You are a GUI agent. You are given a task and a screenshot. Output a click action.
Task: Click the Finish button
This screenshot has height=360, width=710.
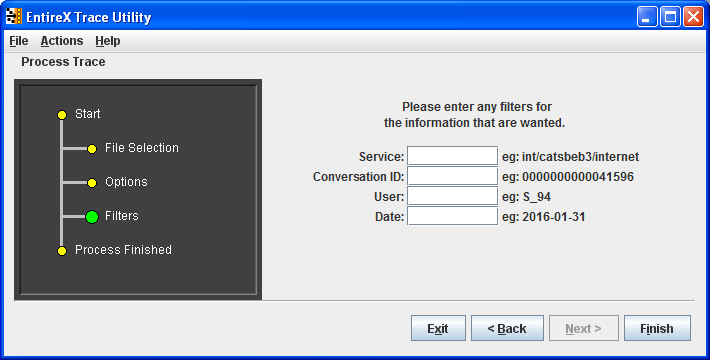tap(657, 328)
